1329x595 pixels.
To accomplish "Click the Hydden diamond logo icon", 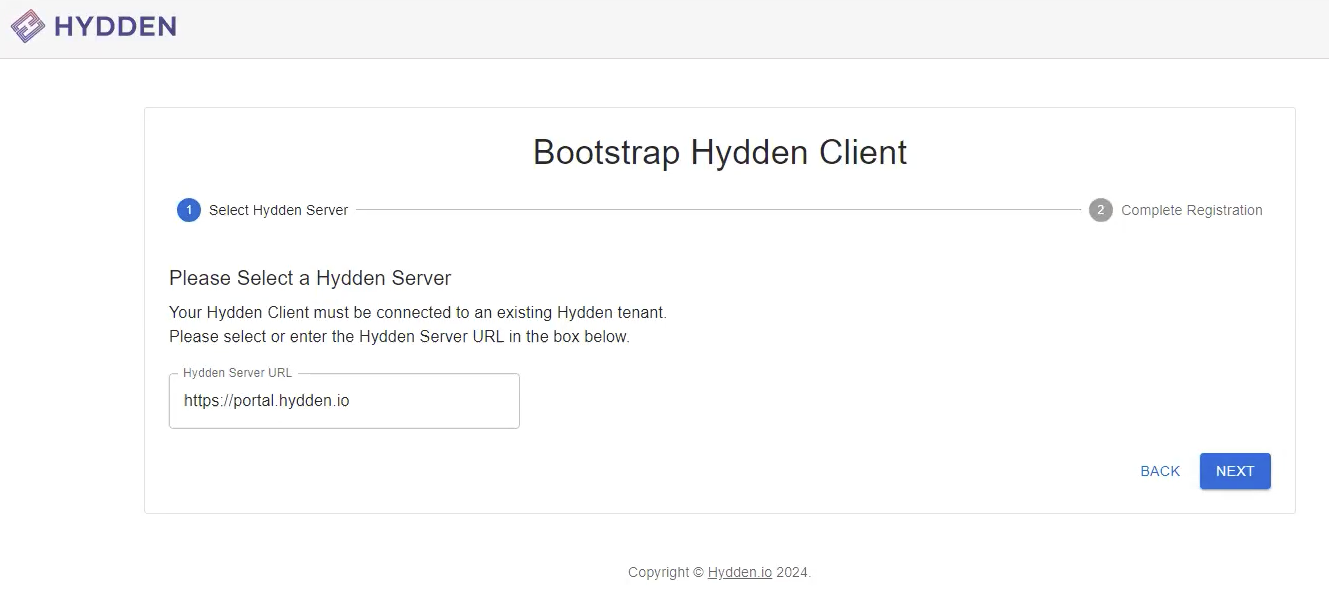I will tap(26, 26).
